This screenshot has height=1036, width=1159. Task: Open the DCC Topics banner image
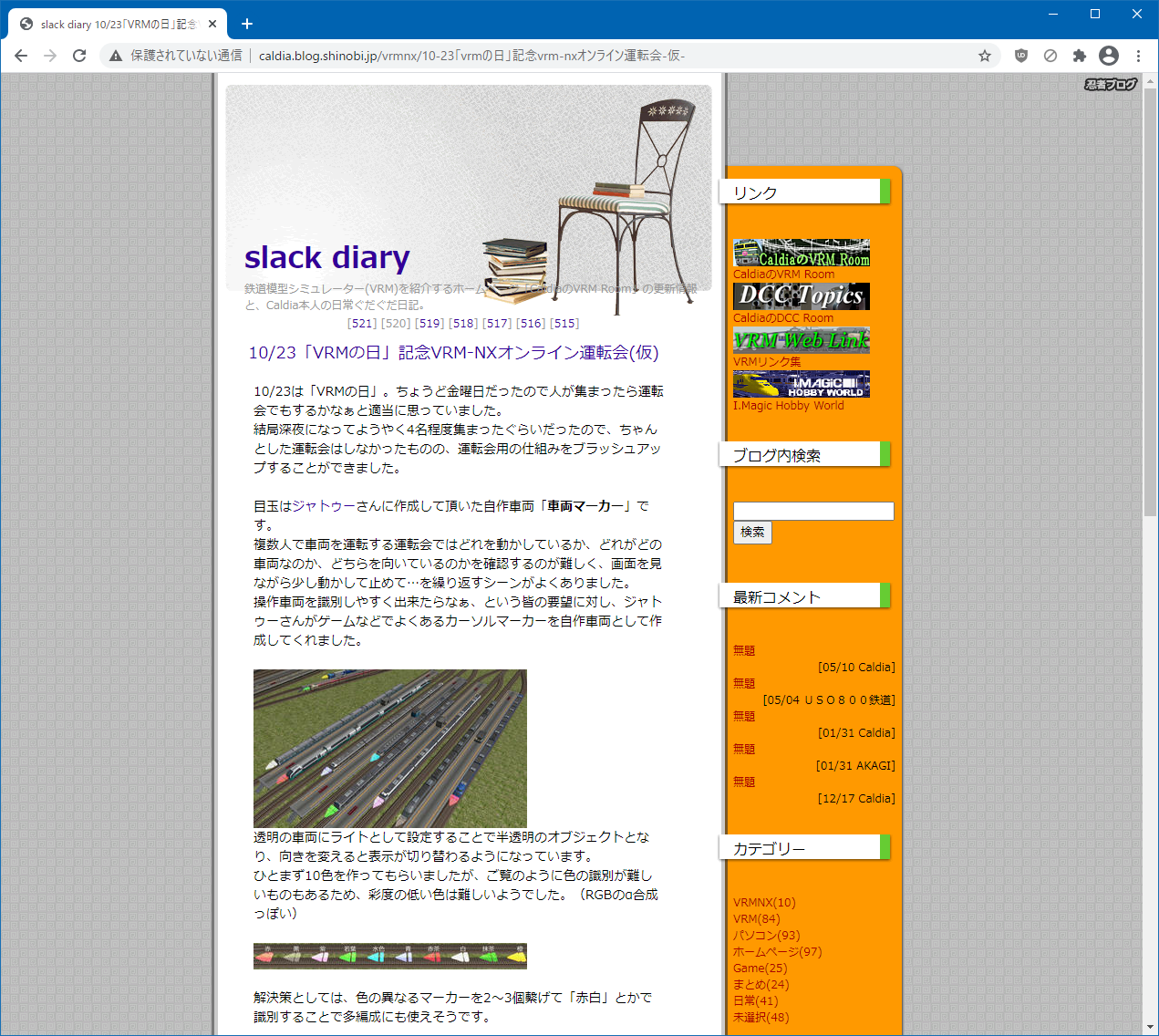point(802,296)
